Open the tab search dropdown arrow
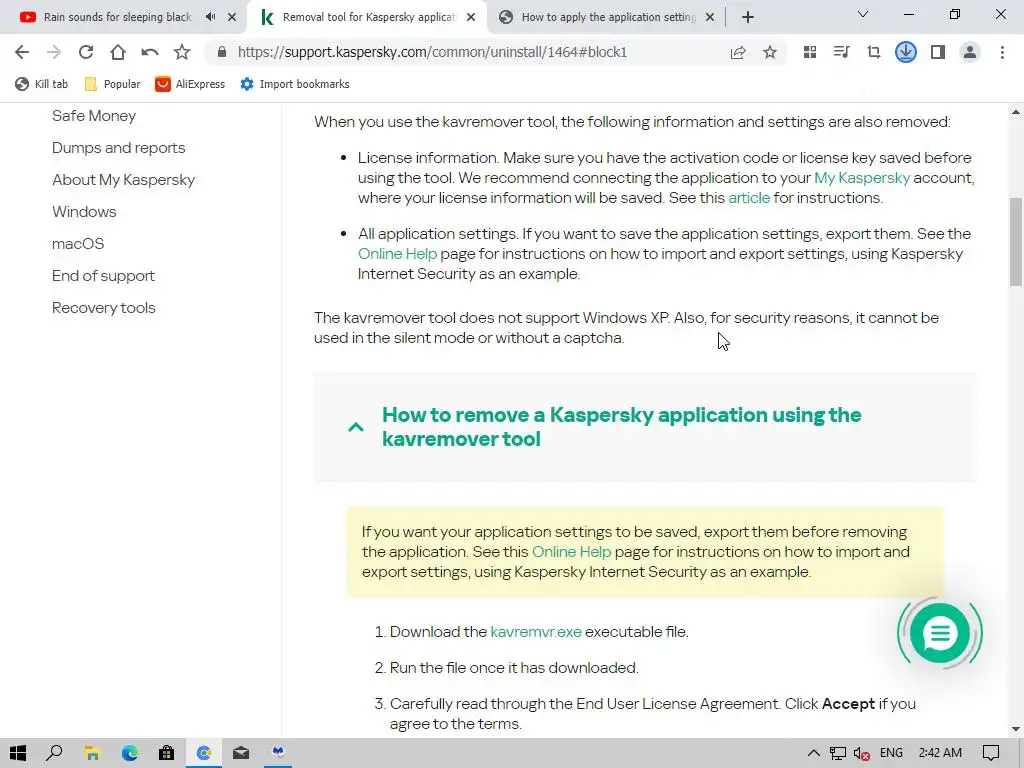The height and width of the screenshot is (768, 1024). (863, 14)
